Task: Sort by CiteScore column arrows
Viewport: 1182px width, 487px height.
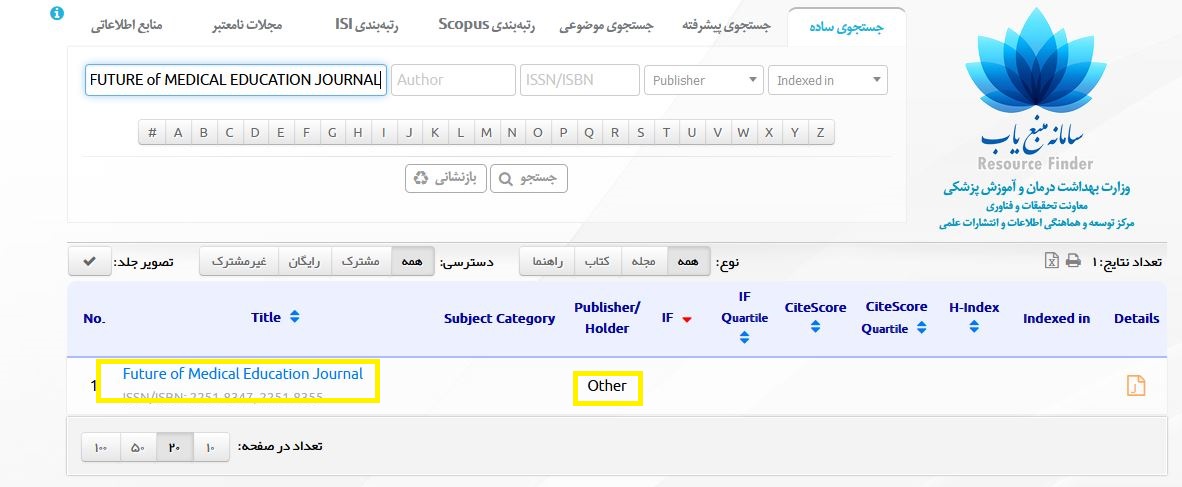Action: (815, 326)
